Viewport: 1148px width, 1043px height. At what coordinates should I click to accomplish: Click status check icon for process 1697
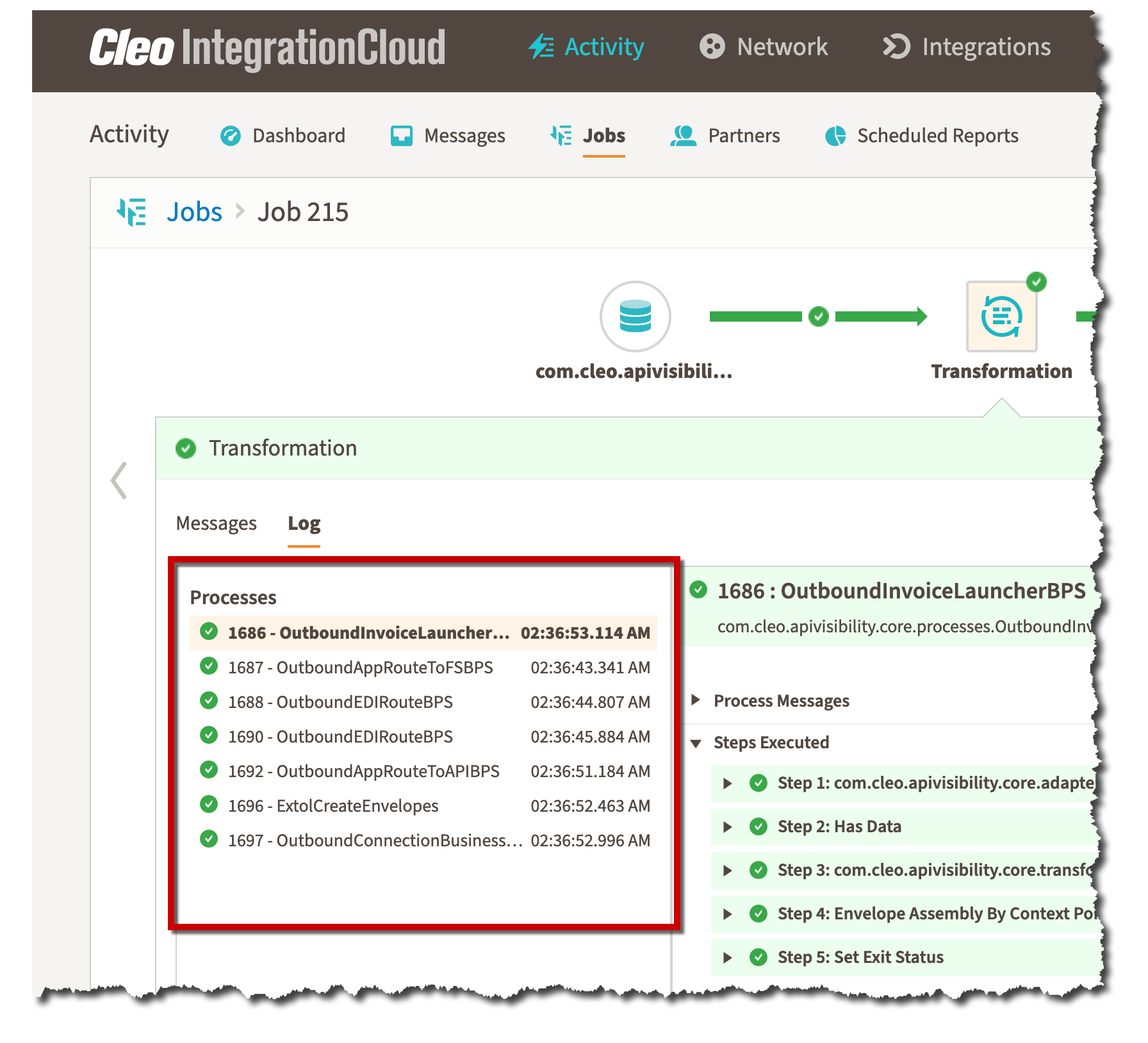coord(209,839)
